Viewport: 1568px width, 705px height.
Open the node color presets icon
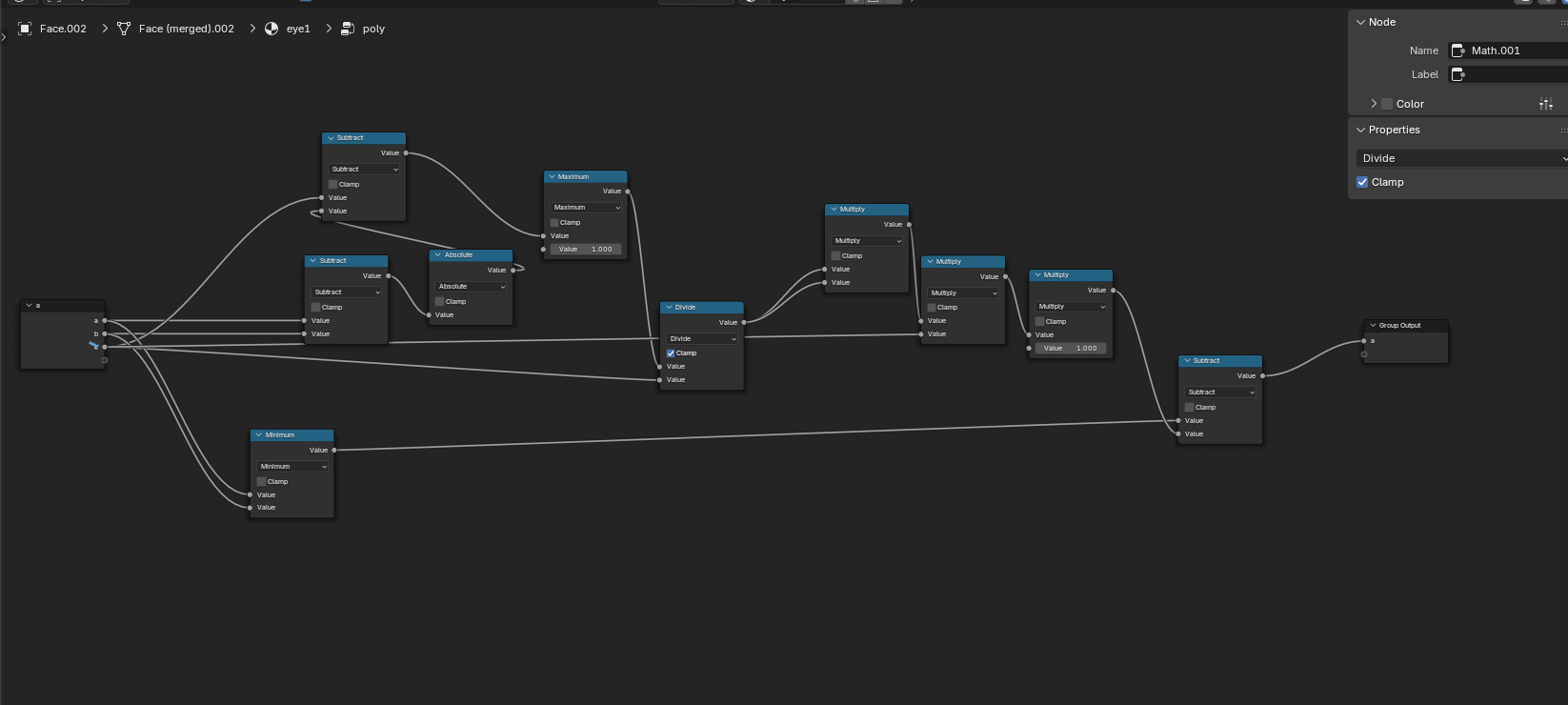pos(1545,104)
